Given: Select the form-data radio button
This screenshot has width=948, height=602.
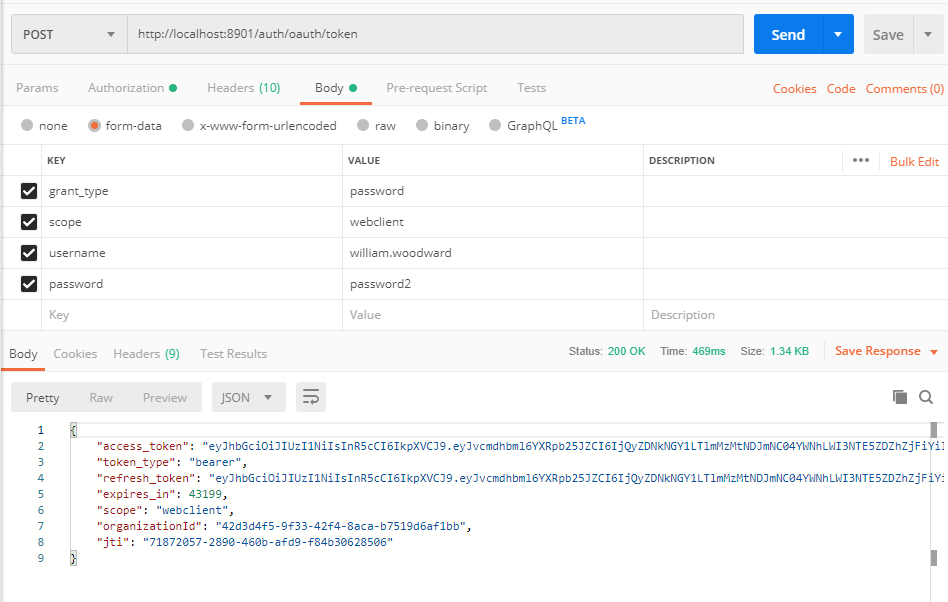Looking at the screenshot, I should (94, 125).
